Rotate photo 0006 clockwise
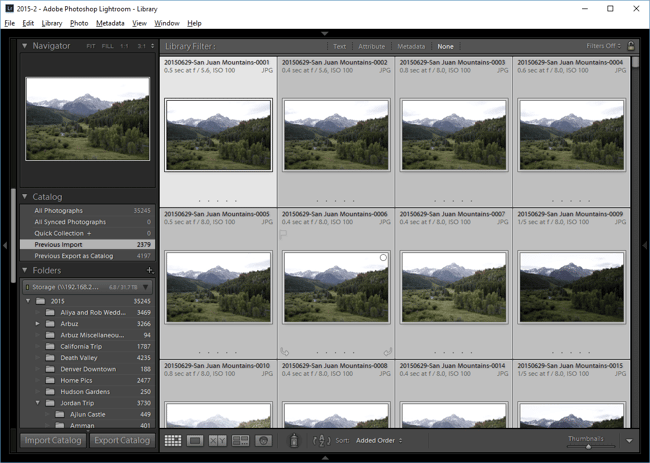This screenshot has height=463, width=650. coord(388,352)
